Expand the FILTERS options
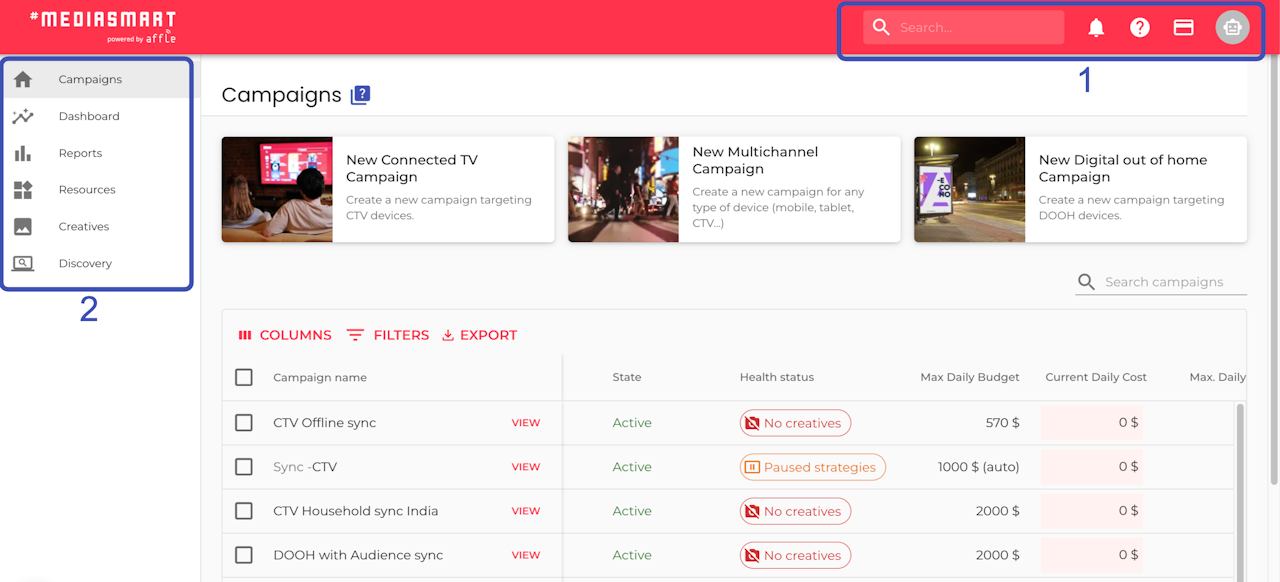This screenshot has height=582, width=1280. pyautogui.click(x=388, y=335)
